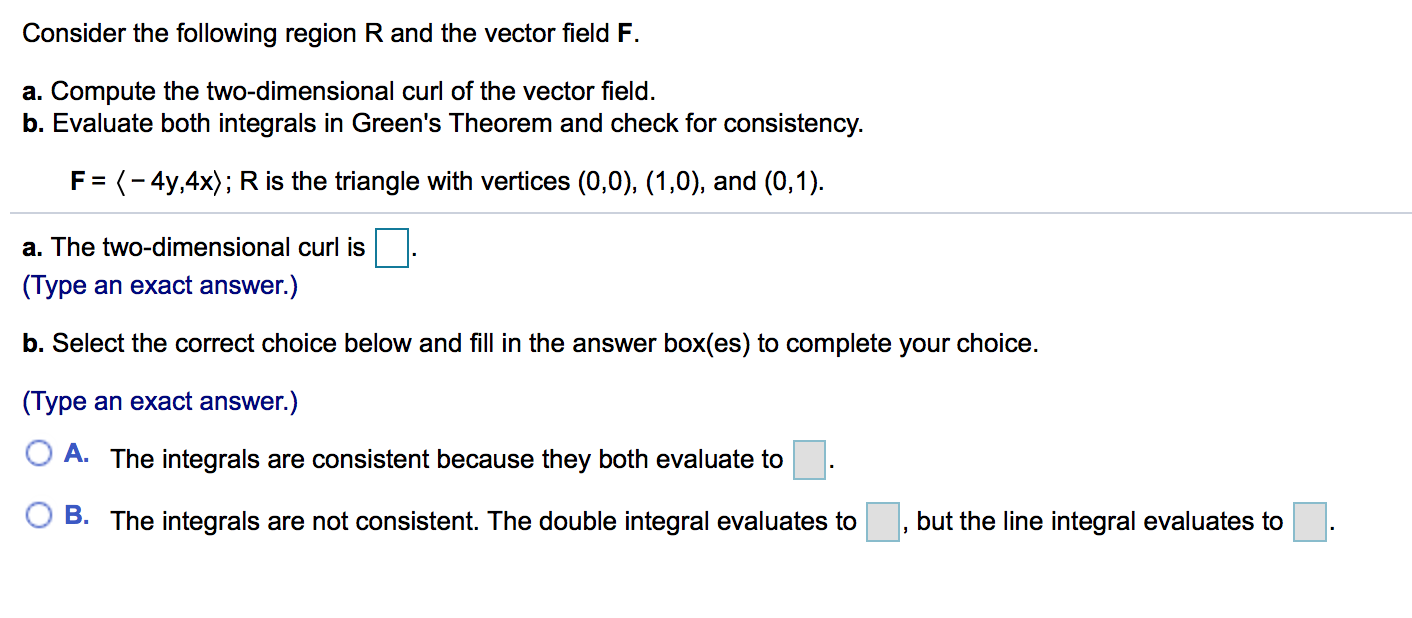Click 'Consider the following region R' heading
Viewport: 1412px width, 618px height.
coord(330,34)
